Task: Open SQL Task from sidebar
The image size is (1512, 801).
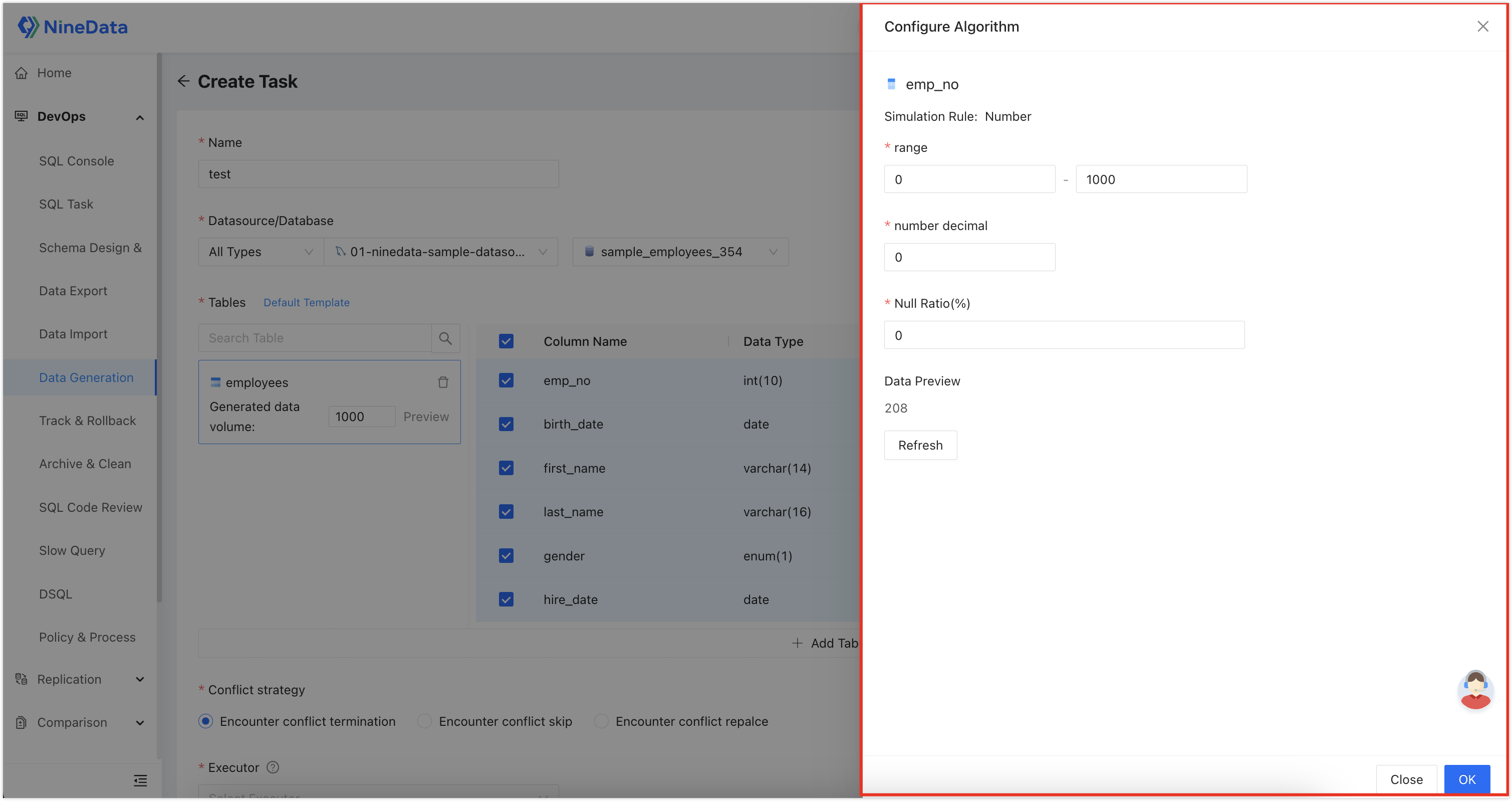Action: (x=66, y=205)
